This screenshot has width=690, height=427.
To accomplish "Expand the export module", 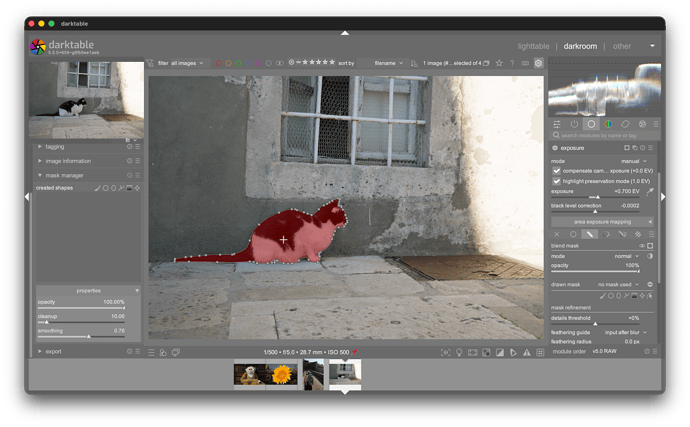I will tap(40, 351).
